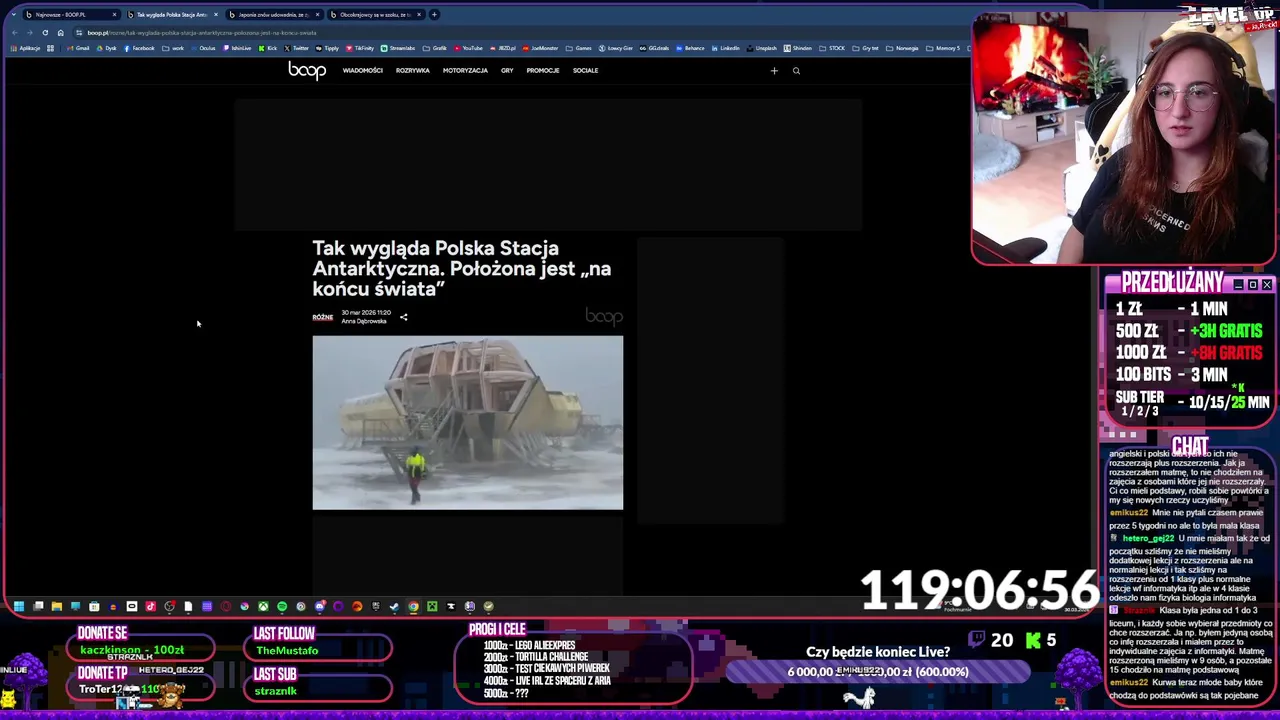Click the article headline Tak wygląda Polska Stacja
The image size is (1280, 720).
461,268
